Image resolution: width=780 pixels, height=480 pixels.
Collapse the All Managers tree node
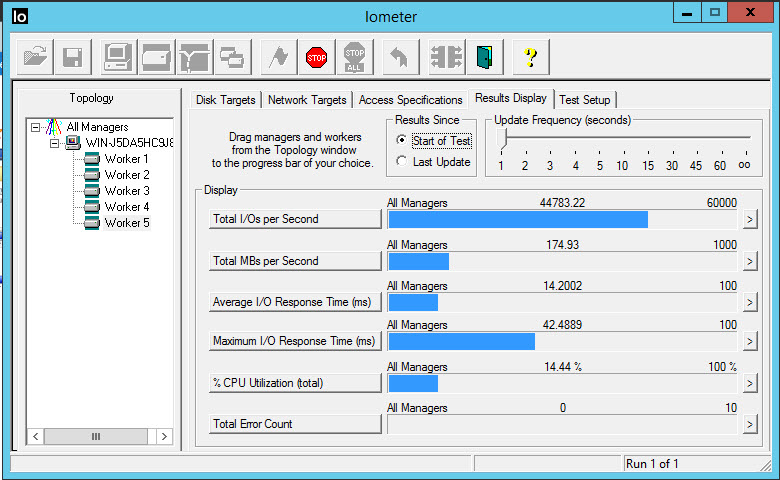(x=35, y=127)
